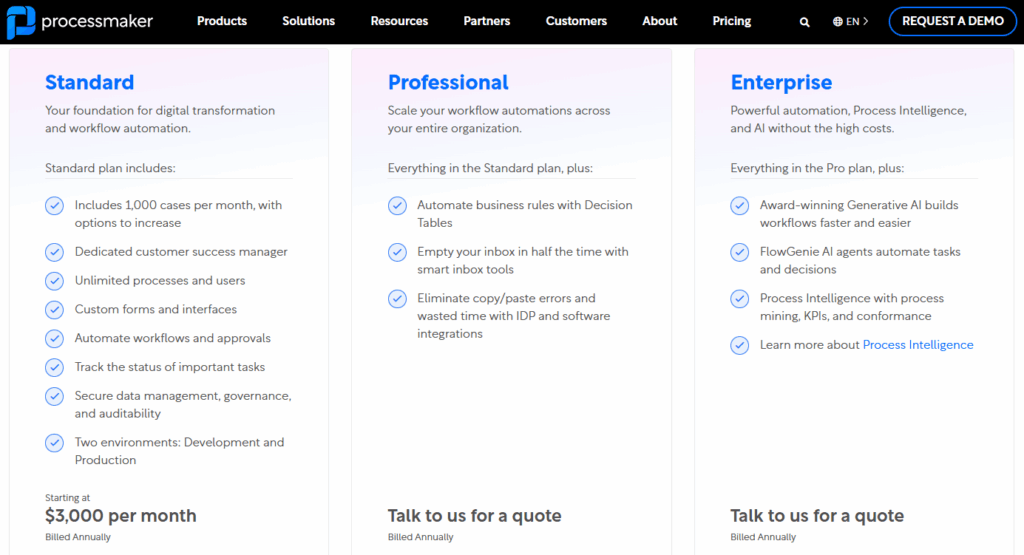Viewport: 1024px width, 555px height.
Task: Click checkmark beside Unlimited processes and users
Action: 54,281
